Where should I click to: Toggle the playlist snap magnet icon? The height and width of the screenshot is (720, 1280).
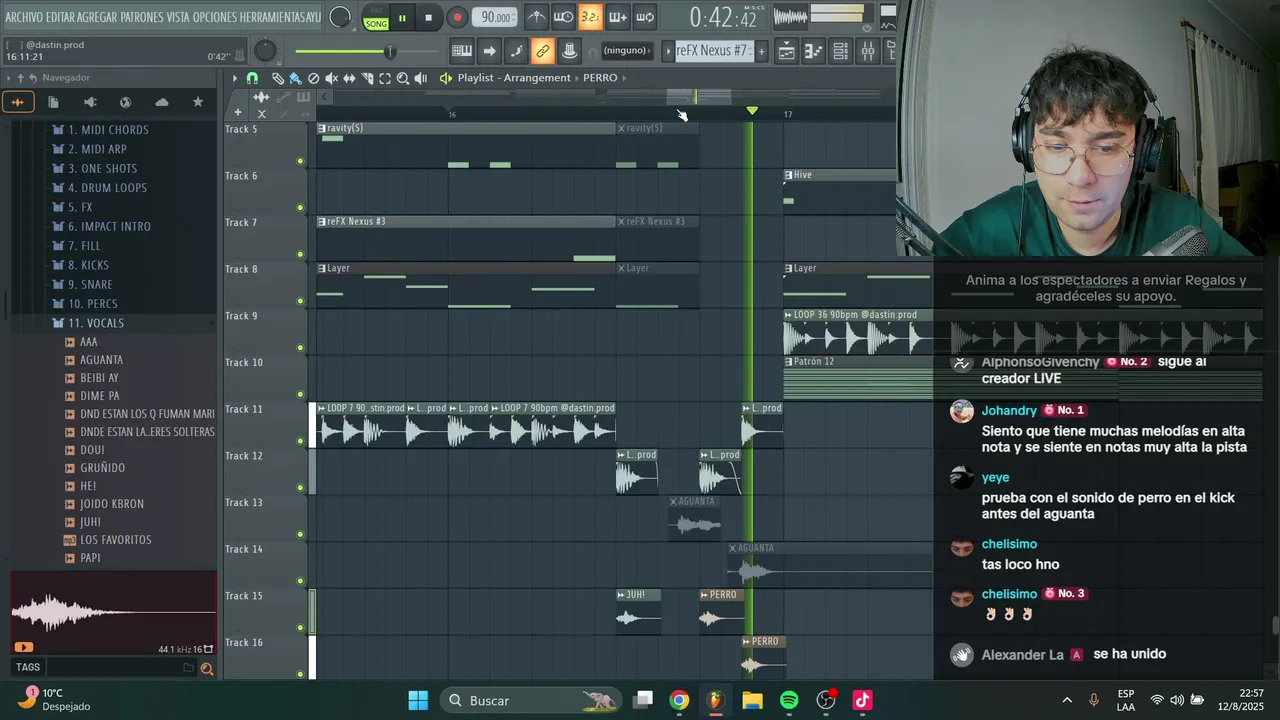[x=252, y=78]
